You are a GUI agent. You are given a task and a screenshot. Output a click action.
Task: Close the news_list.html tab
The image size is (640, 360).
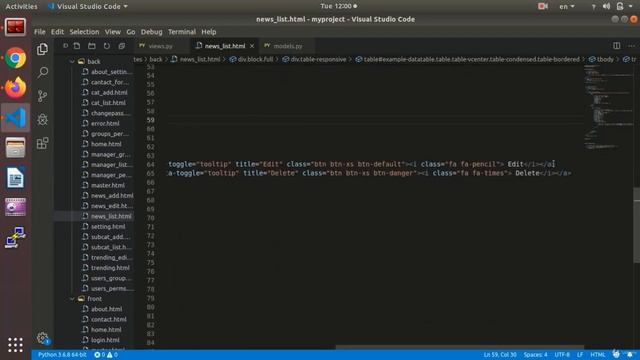[x=252, y=46]
